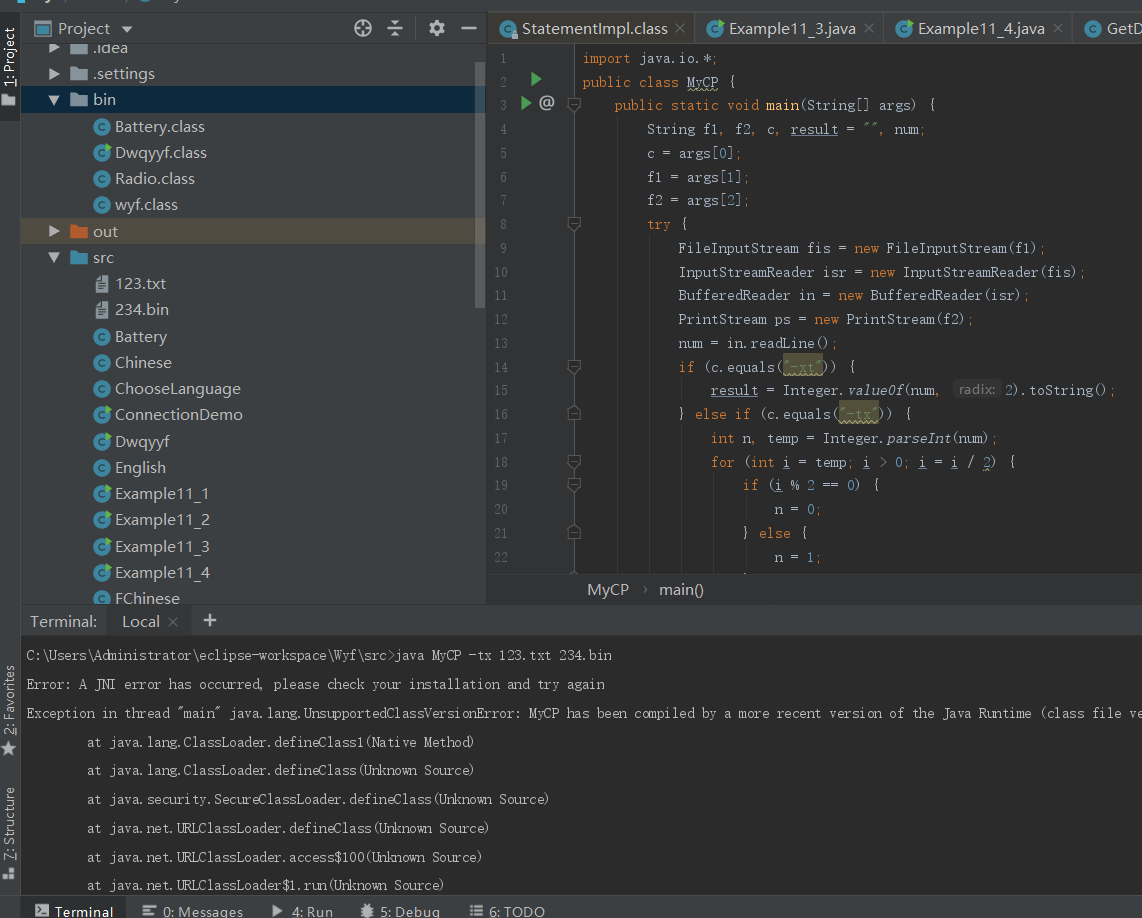Toggle 1: Project side tab
The height and width of the screenshot is (918, 1142).
pos(9,66)
